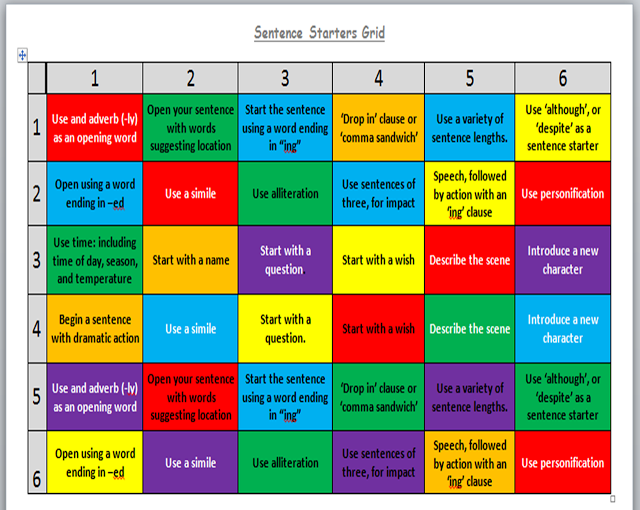Click column header number 6
Image resolution: width=640 pixels, height=510 pixels.
point(563,78)
